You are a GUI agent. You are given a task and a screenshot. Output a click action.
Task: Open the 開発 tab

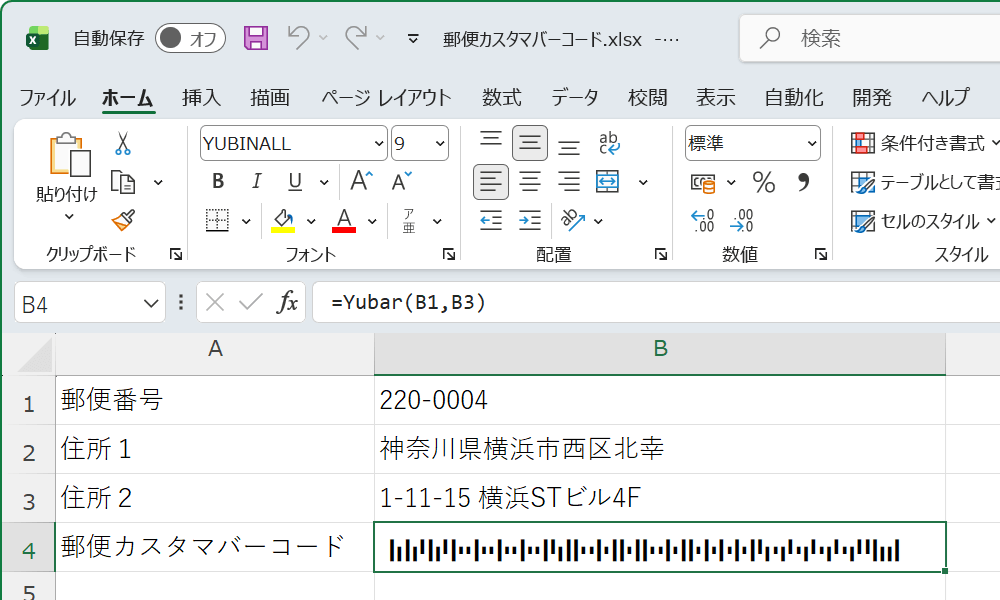(x=872, y=98)
